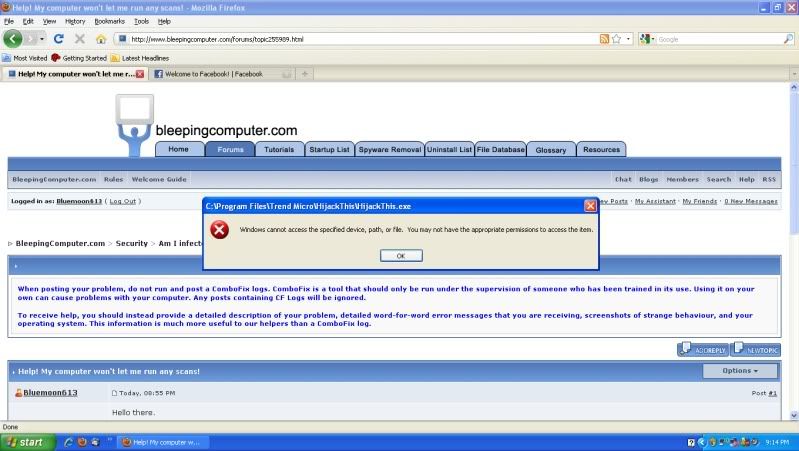799x451 pixels.
Task: Open the Glossary tab
Action: tap(551, 150)
